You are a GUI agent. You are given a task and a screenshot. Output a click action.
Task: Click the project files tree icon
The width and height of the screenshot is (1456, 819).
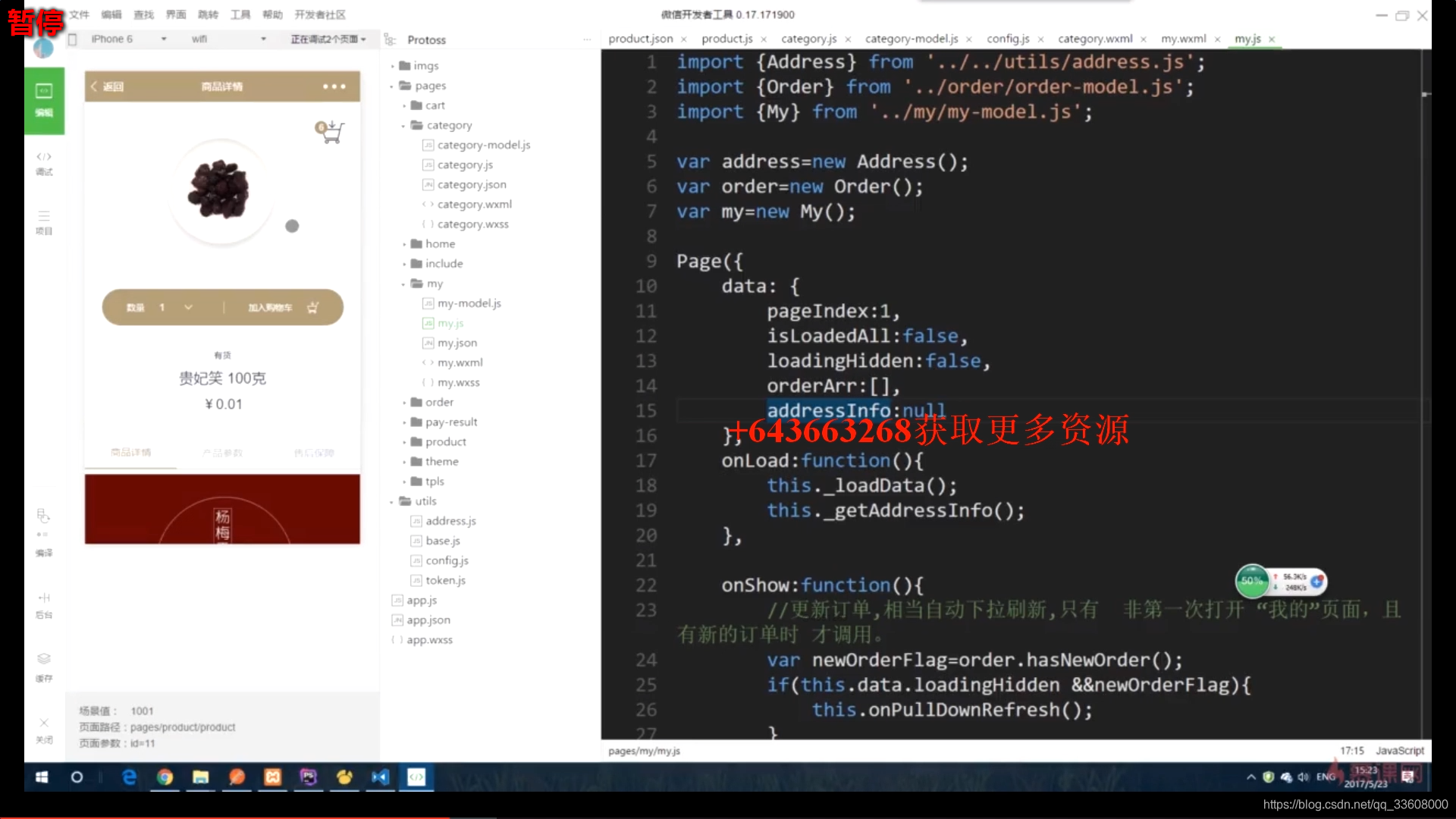[44, 215]
